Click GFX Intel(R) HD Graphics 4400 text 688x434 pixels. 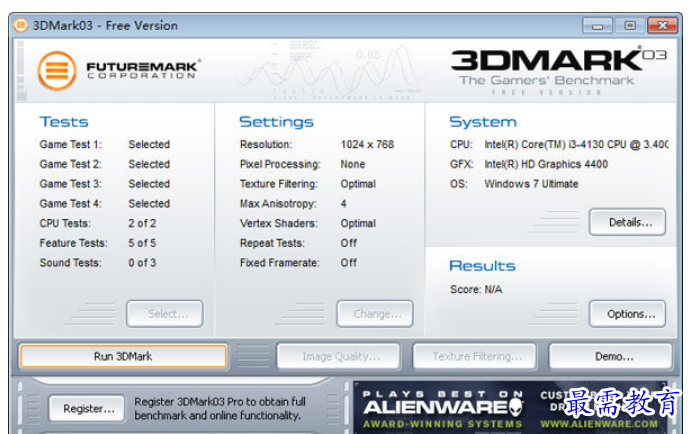[x=546, y=164]
